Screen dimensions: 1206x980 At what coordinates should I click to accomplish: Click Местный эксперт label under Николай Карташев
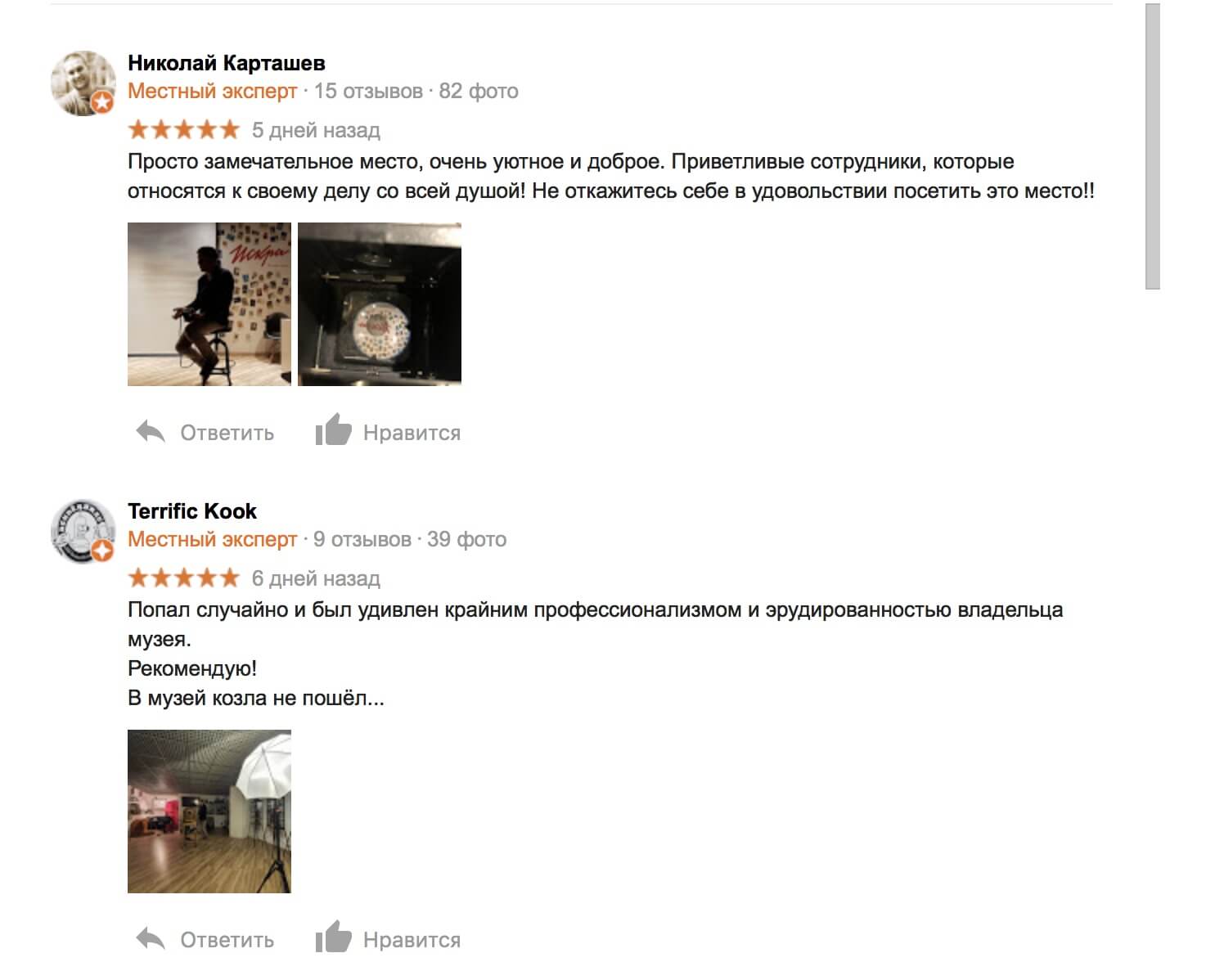click(x=212, y=91)
